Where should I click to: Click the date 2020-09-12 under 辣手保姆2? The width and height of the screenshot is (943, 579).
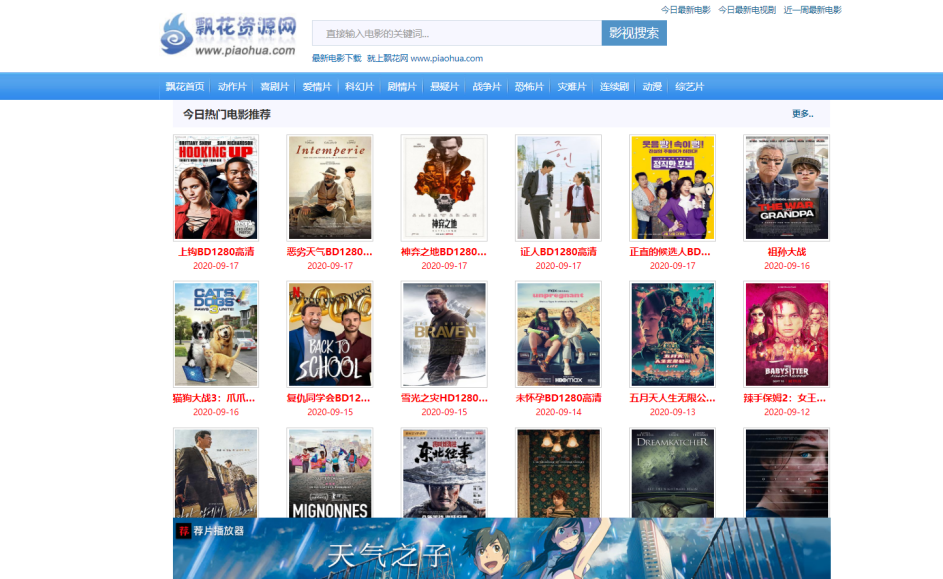click(x=787, y=412)
